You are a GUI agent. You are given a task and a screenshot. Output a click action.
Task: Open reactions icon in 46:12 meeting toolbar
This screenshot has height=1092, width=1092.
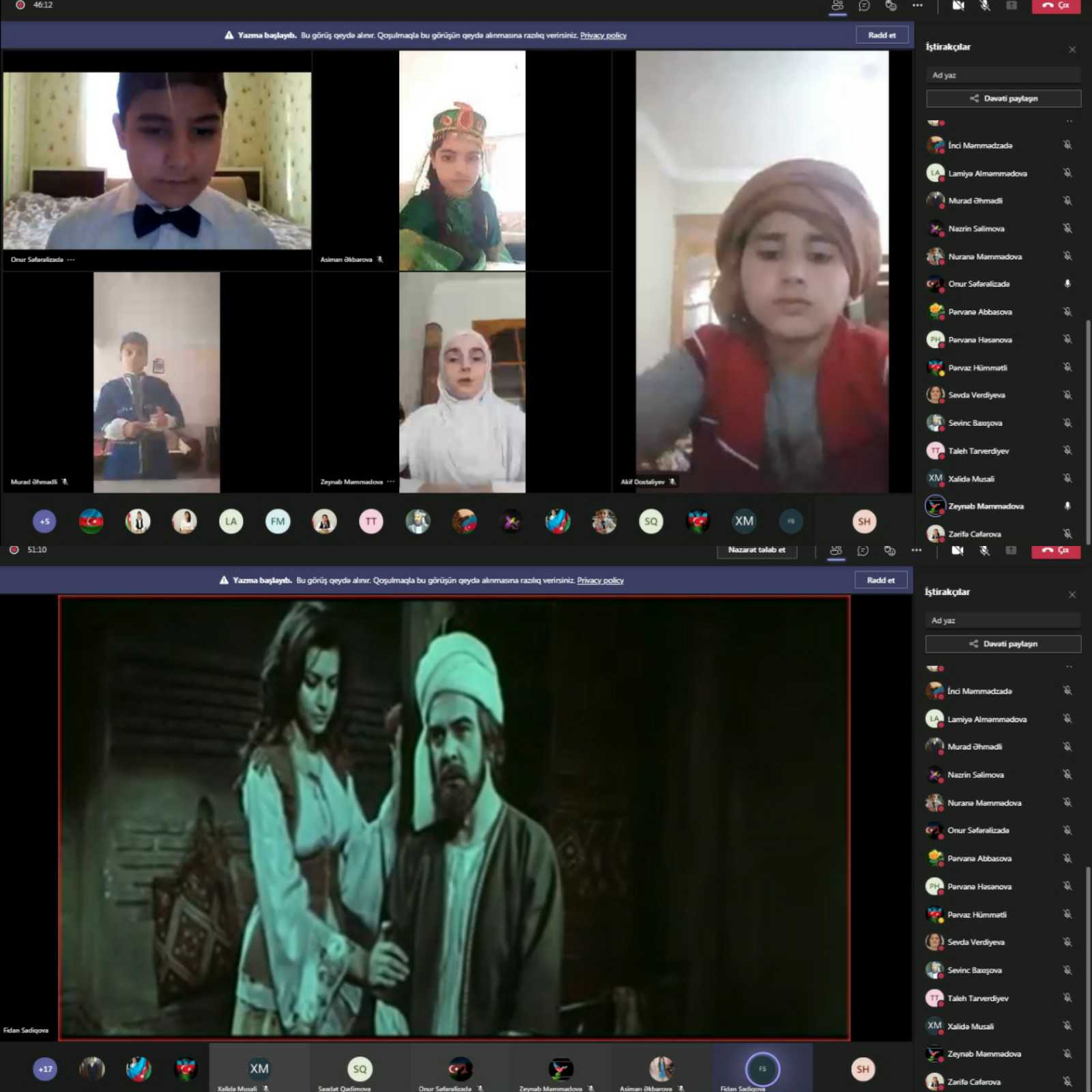(x=891, y=5)
